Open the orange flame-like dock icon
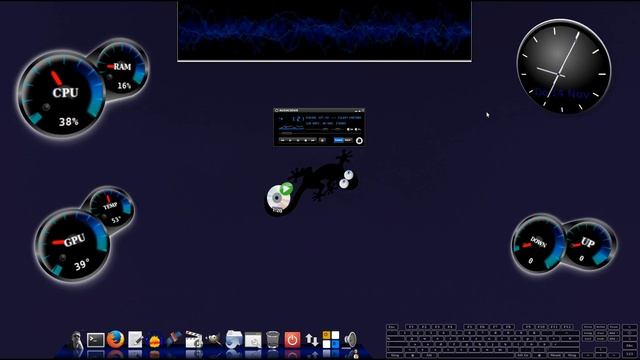The height and width of the screenshot is (360, 640). tap(155, 341)
